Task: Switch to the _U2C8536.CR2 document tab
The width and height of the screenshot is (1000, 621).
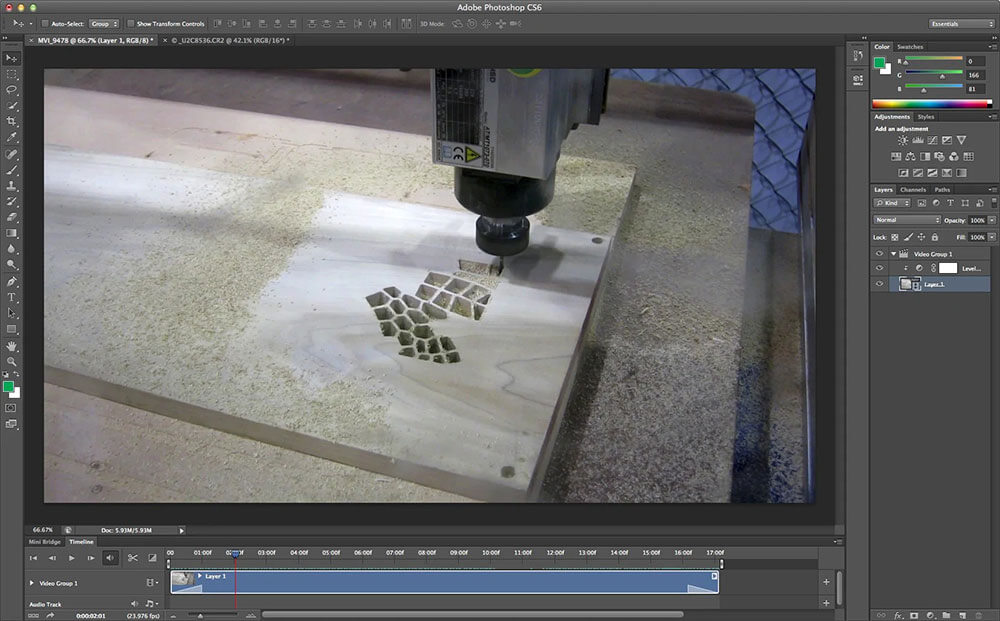Action: click(x=230, y=40)
